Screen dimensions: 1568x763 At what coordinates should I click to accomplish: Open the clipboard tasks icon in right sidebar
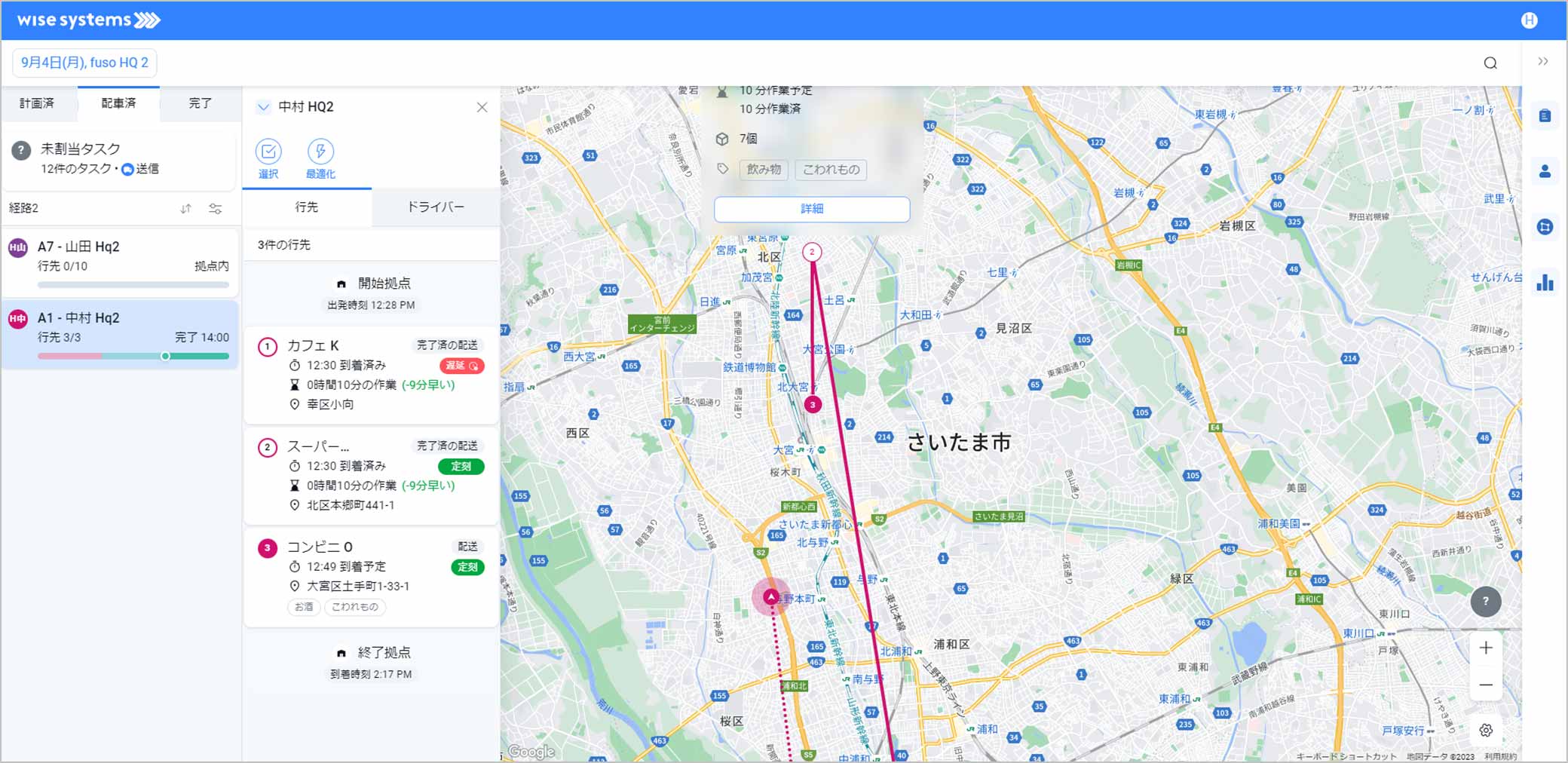1545,116
